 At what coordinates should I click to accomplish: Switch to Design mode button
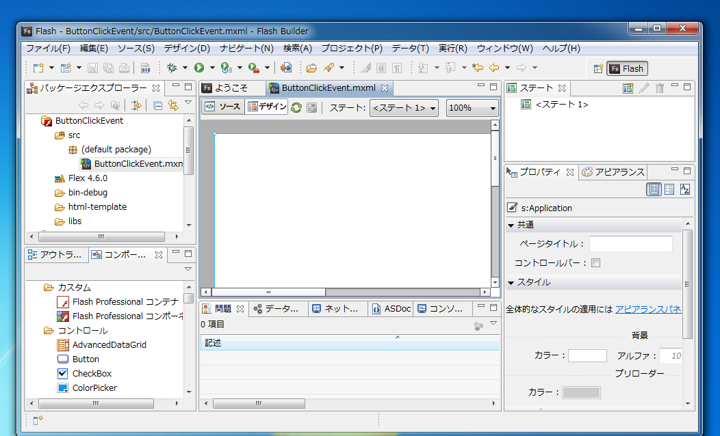[x=267, y=107]
